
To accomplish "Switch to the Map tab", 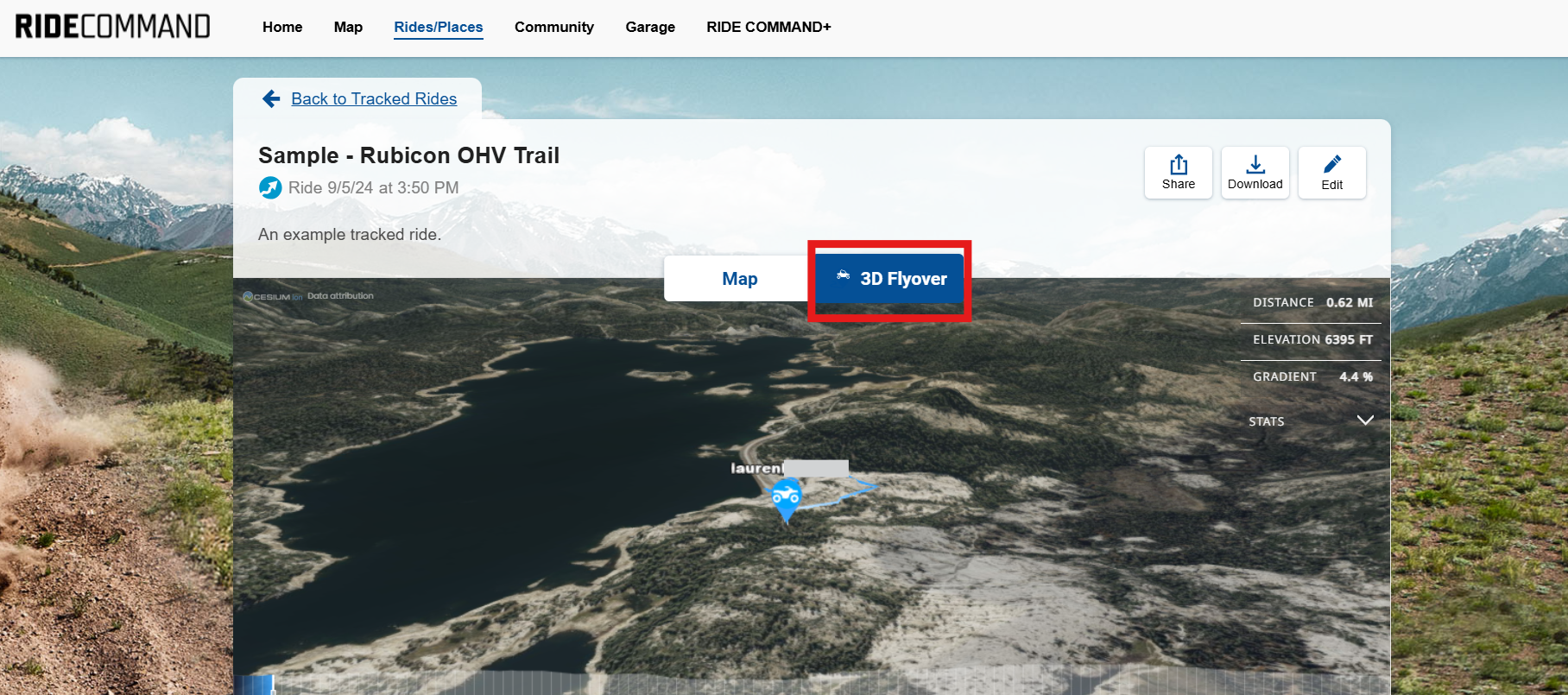I will point(739,279).
